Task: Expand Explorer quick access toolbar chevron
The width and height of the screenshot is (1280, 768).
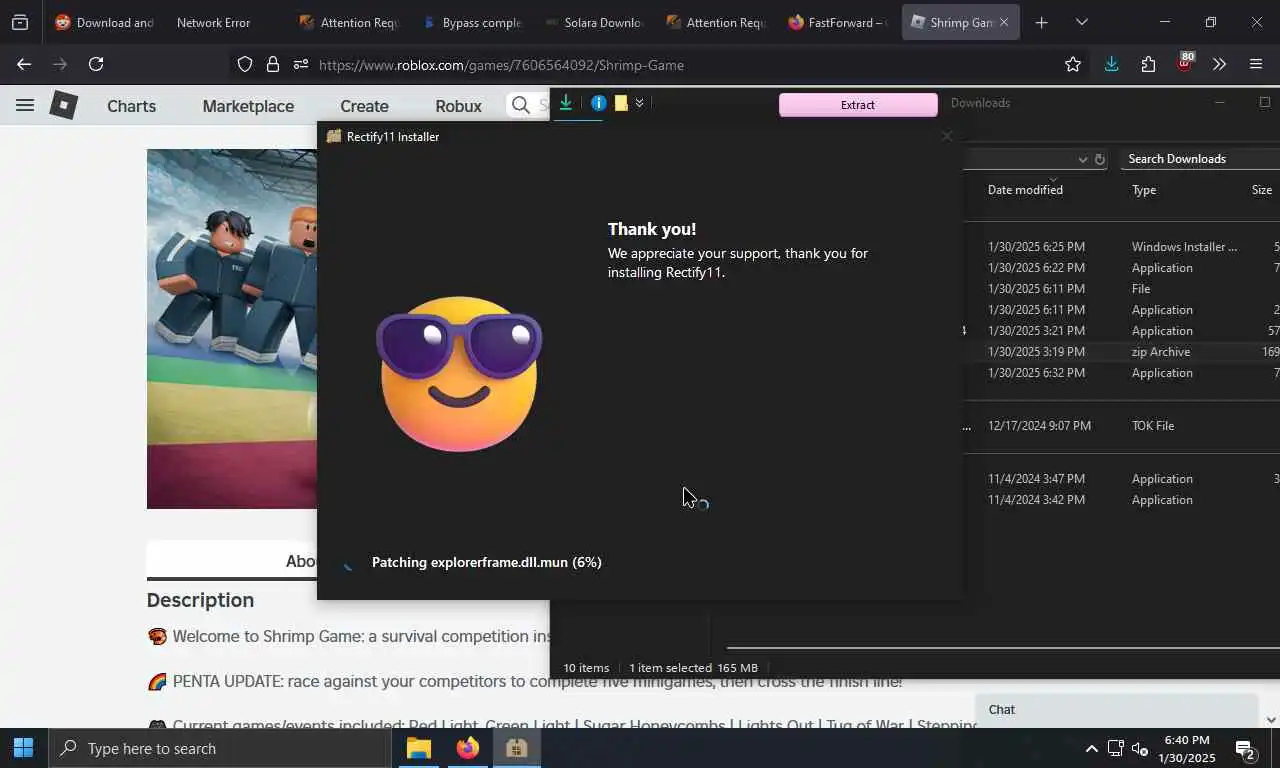Action: click(x=639, y=103)
